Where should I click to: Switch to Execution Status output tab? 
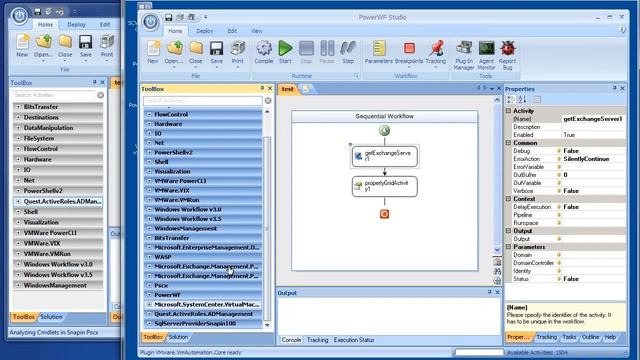tap(353, 340)
